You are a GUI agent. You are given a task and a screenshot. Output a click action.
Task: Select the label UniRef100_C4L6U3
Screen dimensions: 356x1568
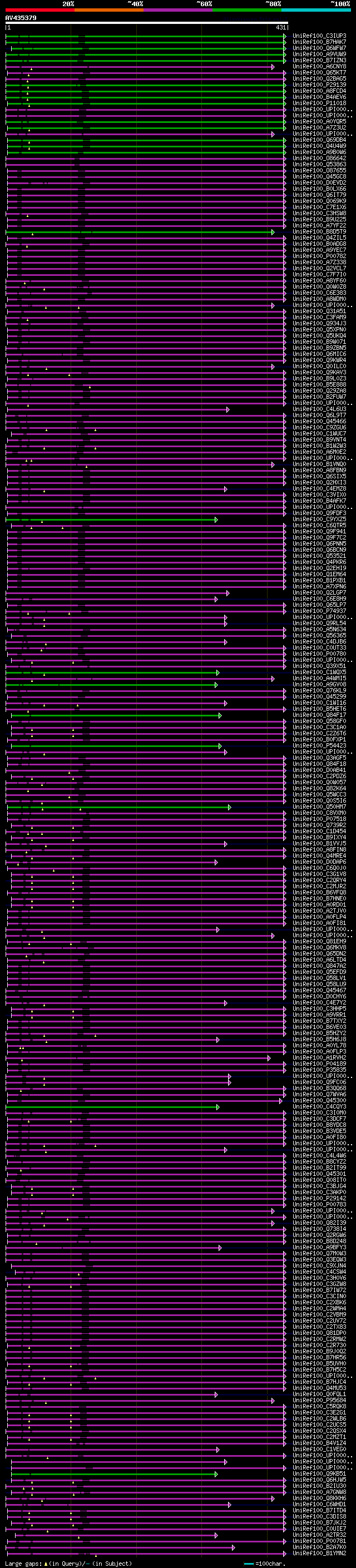pyautogui.click(x=319, y=409)
